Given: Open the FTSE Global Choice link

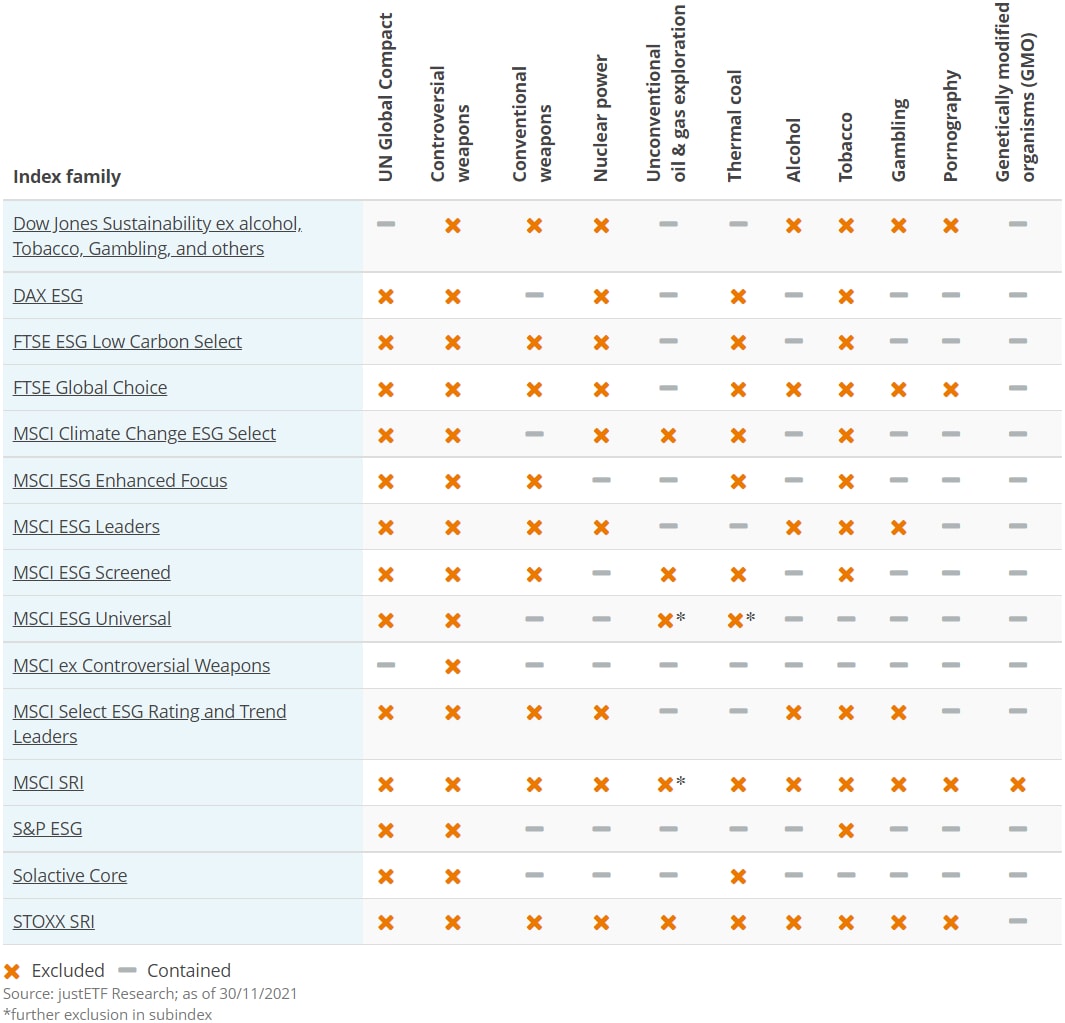Looking at the screenshot, I should click(90, 388).
